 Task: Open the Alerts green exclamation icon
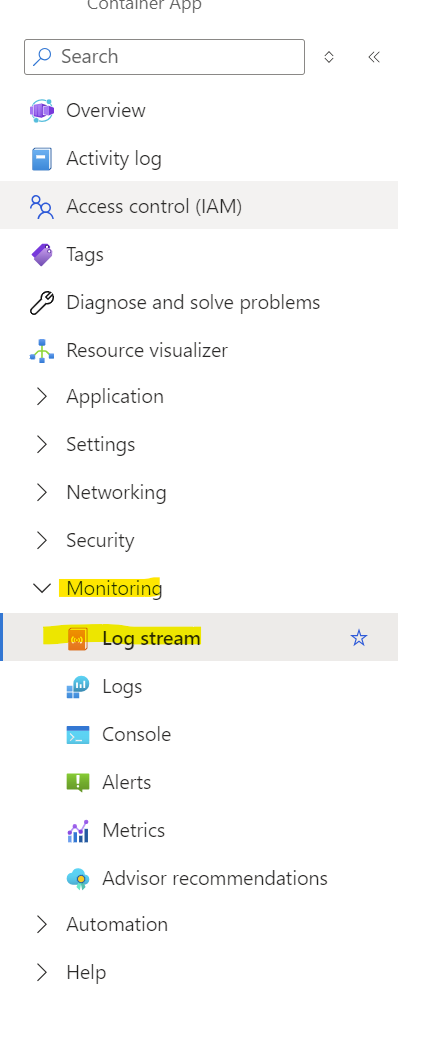tap(78, 783)
